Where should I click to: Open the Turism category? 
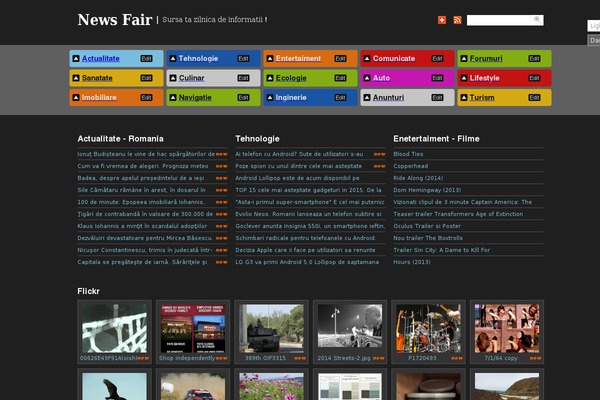coord(482,98)
